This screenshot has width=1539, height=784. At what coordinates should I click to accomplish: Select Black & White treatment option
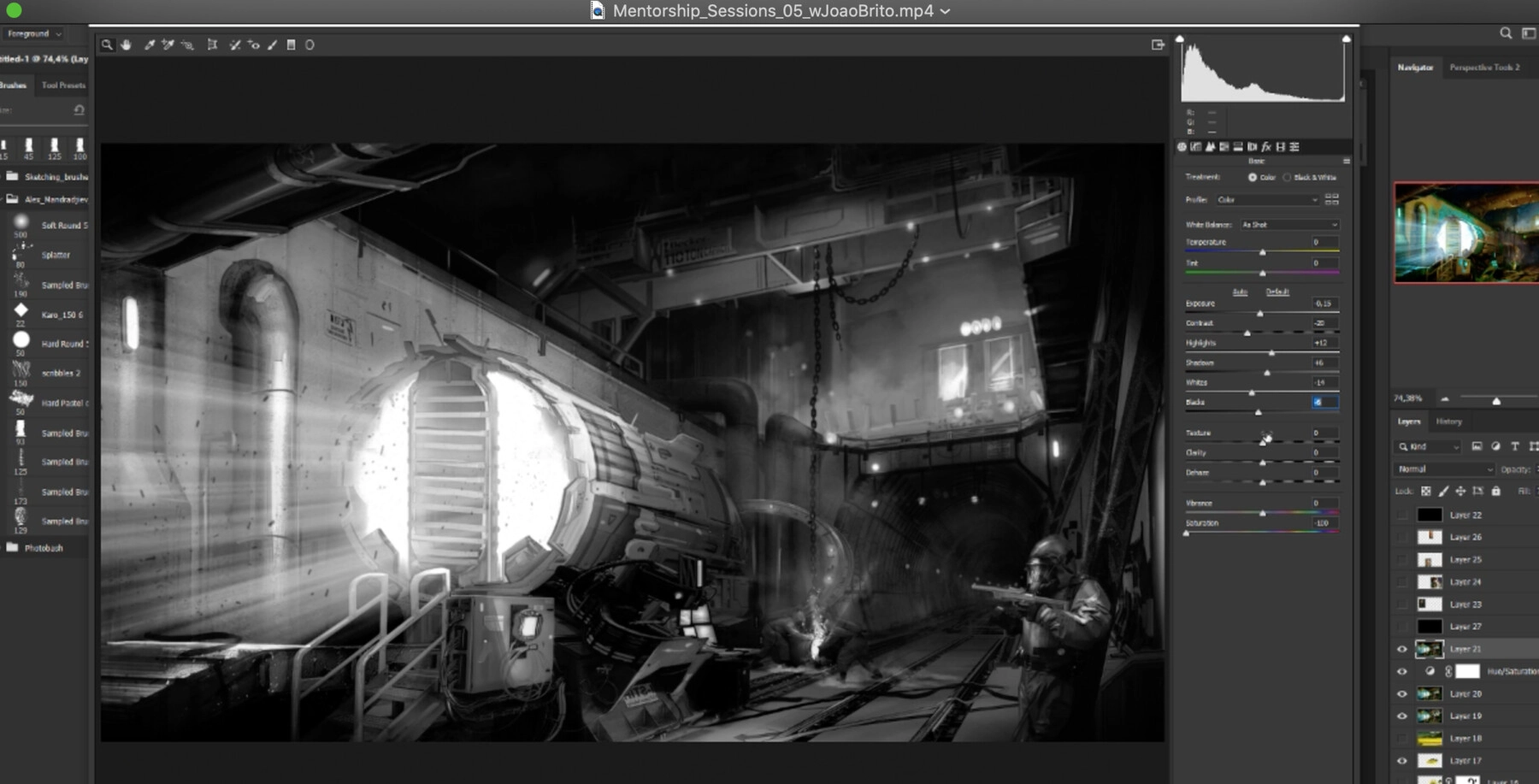pos(1288,178)
